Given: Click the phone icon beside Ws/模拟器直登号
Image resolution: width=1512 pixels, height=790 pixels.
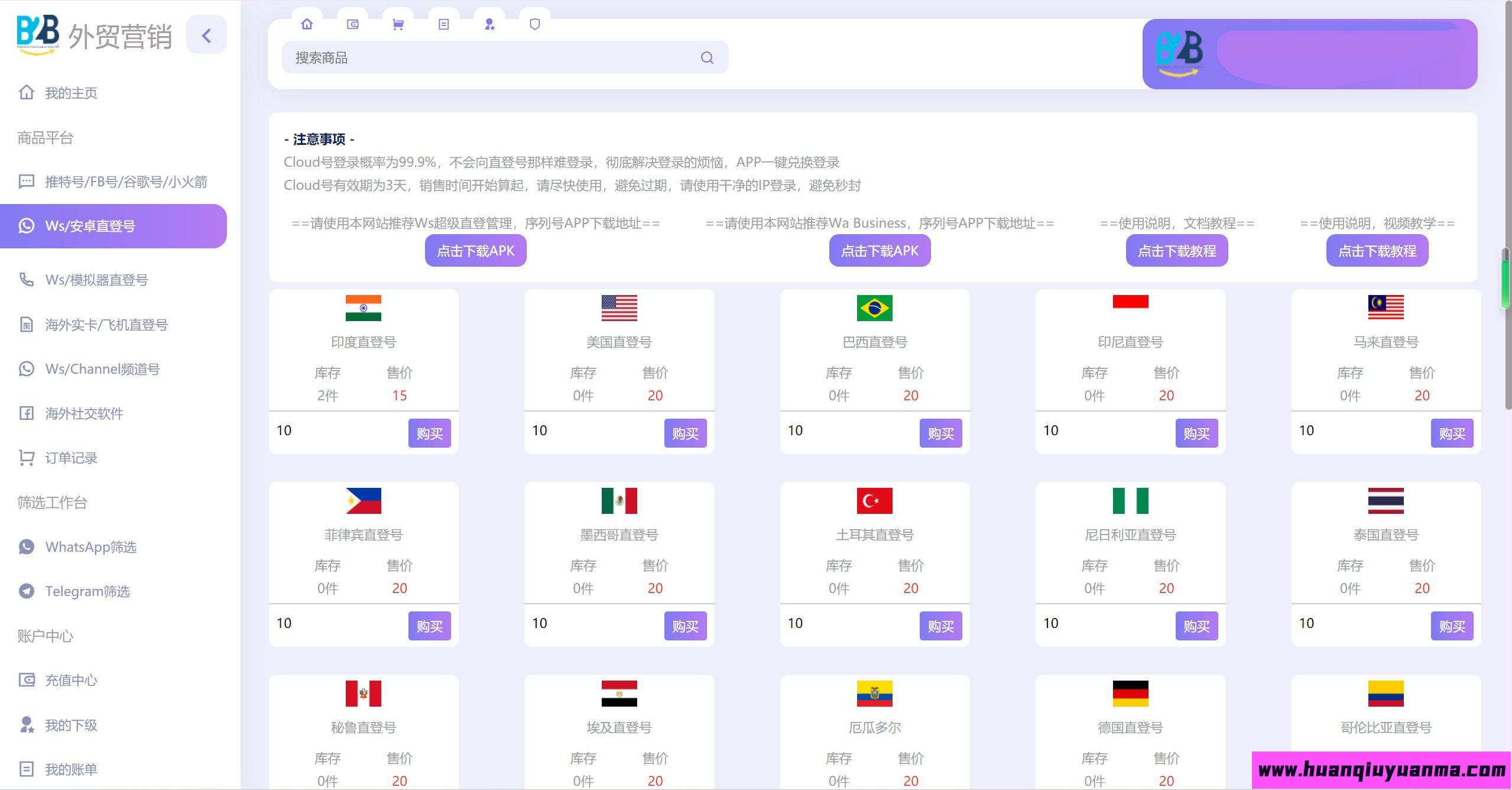Looking at the screenshot, I should coord(27,280).
